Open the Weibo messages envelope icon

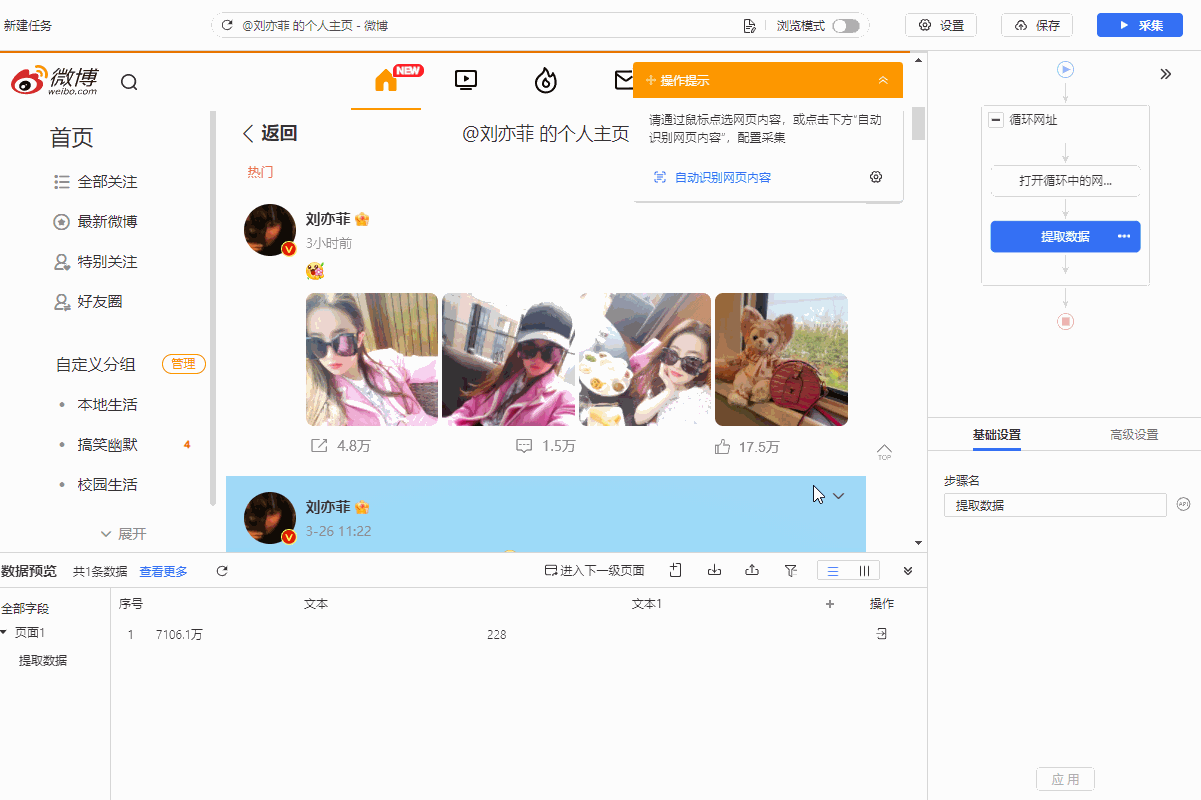click(624, 80)
